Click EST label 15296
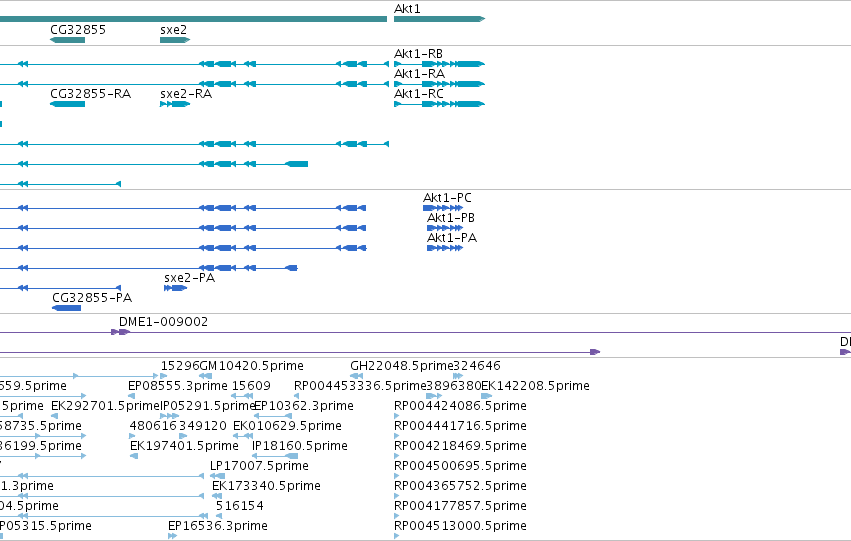 pyautogui.click(x=180, y=366)
